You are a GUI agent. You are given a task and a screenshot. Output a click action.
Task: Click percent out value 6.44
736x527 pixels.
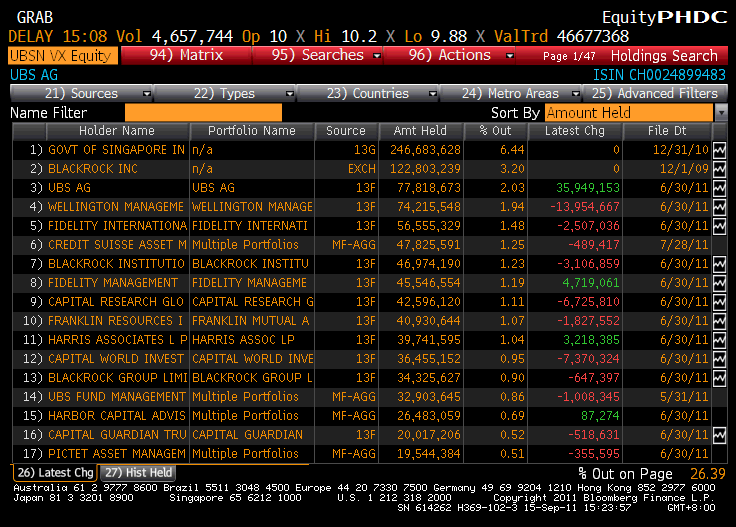point(512,150)
